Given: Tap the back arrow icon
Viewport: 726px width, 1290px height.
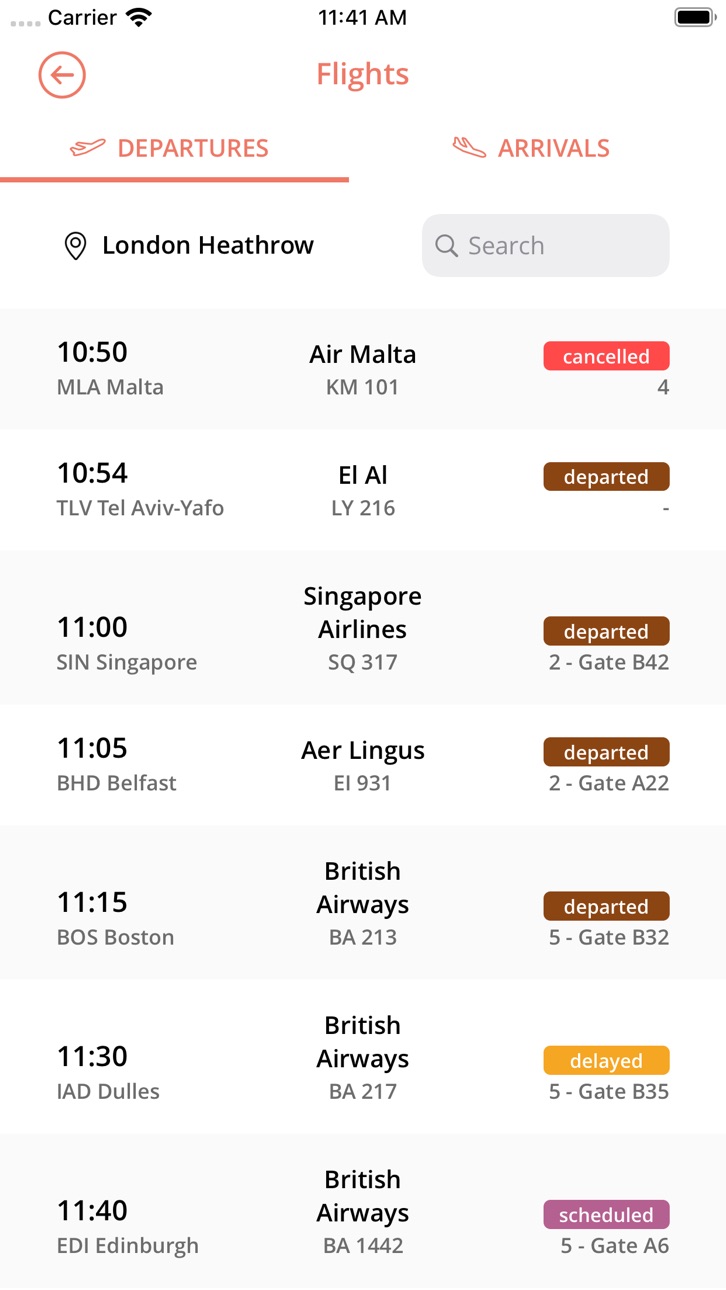Looking at the screenshot, I should [x=62, y=75].
